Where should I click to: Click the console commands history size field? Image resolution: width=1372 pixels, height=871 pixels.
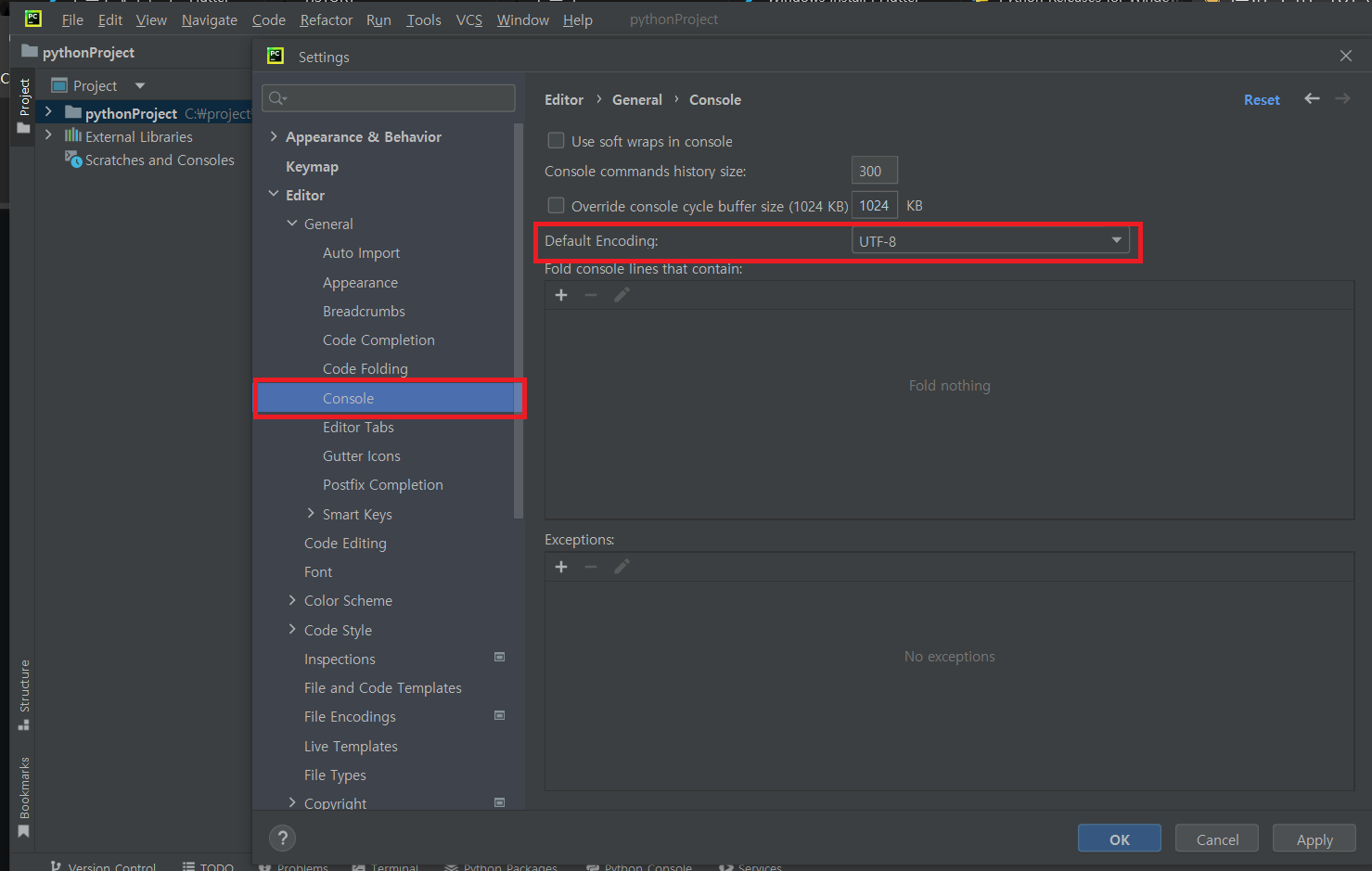[874, 171]
